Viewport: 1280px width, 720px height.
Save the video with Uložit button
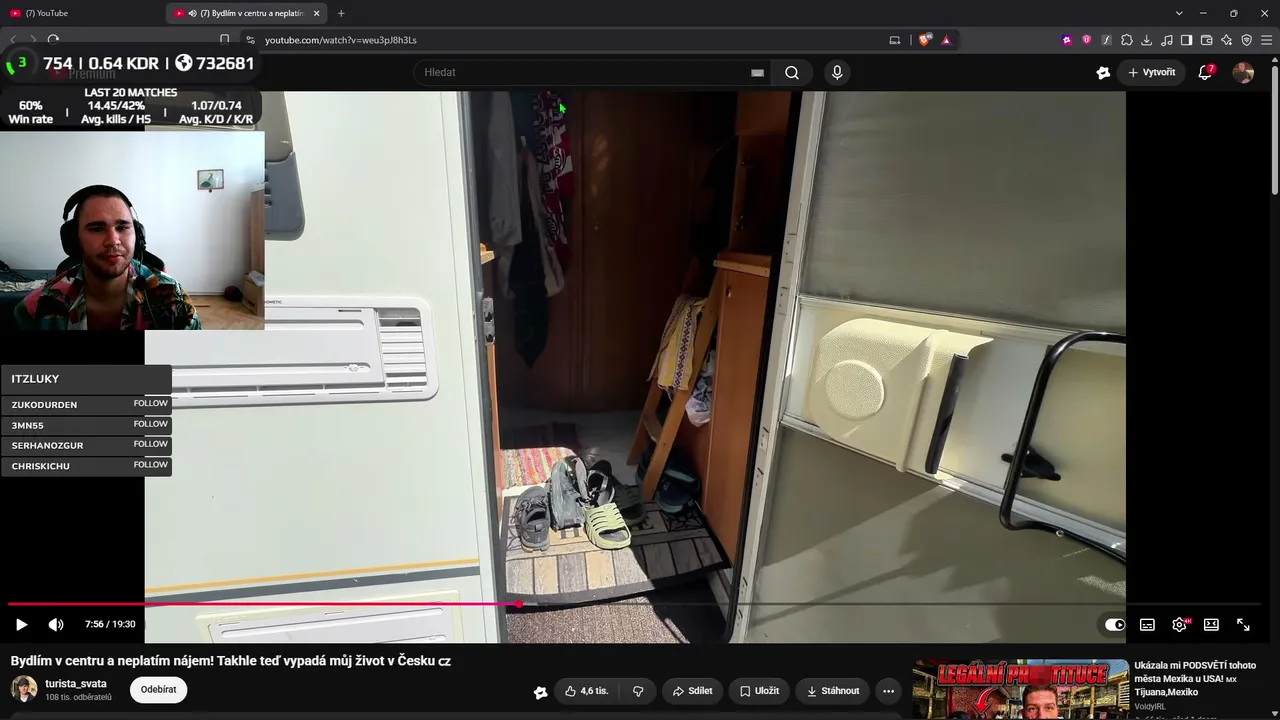759,691
